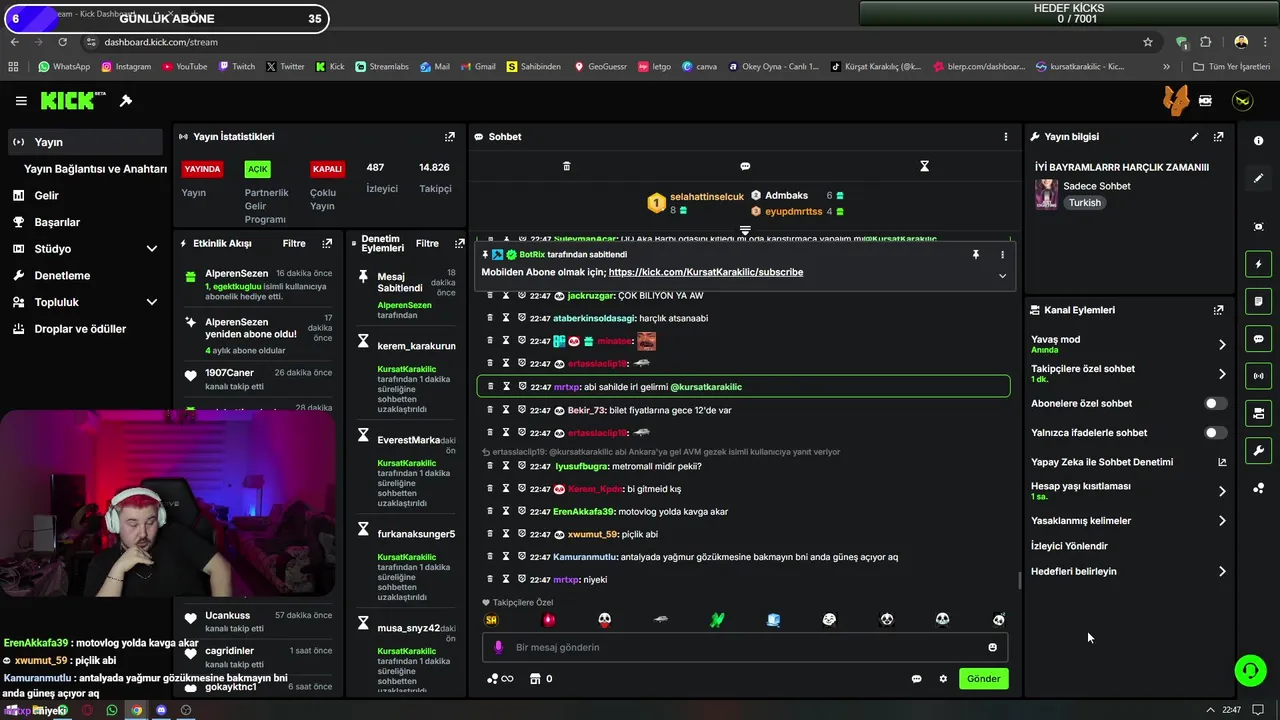Viewport: 1280px width, 720px height.
Task: Pop out the Denetim Eylemleri panel
Action: [x=460, y=243]
